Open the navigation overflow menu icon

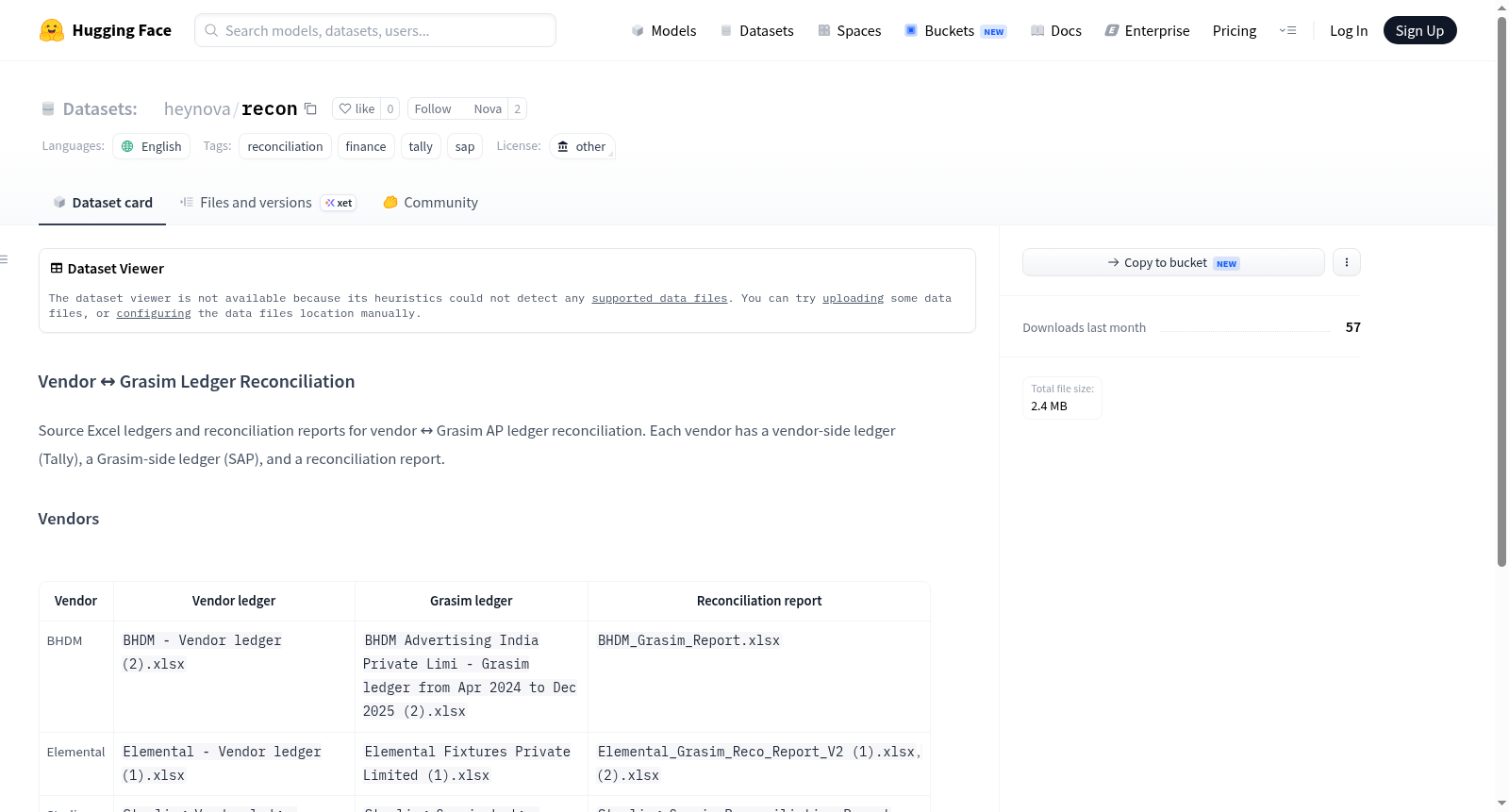1287,30
